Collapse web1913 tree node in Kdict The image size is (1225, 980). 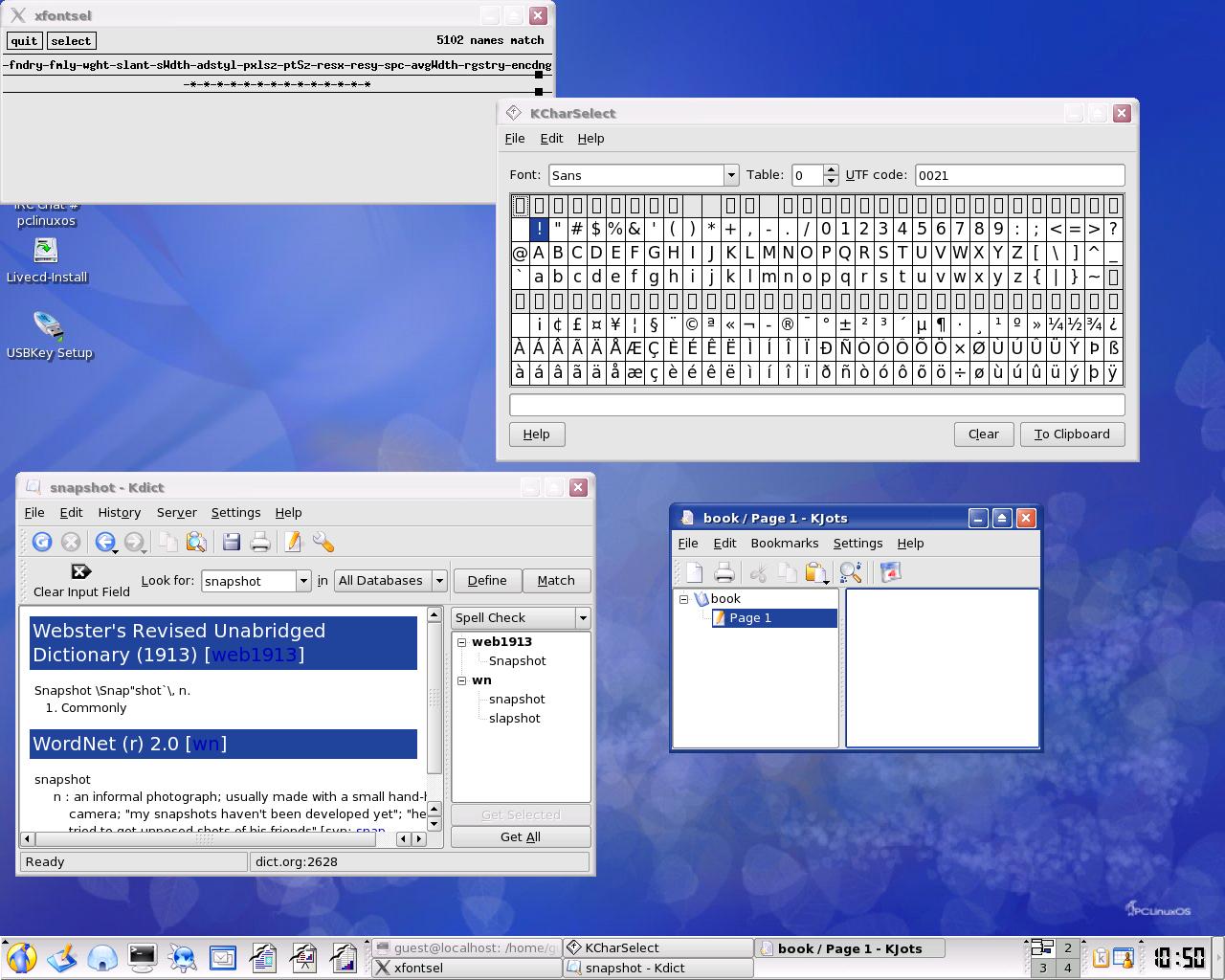point(461,642)
